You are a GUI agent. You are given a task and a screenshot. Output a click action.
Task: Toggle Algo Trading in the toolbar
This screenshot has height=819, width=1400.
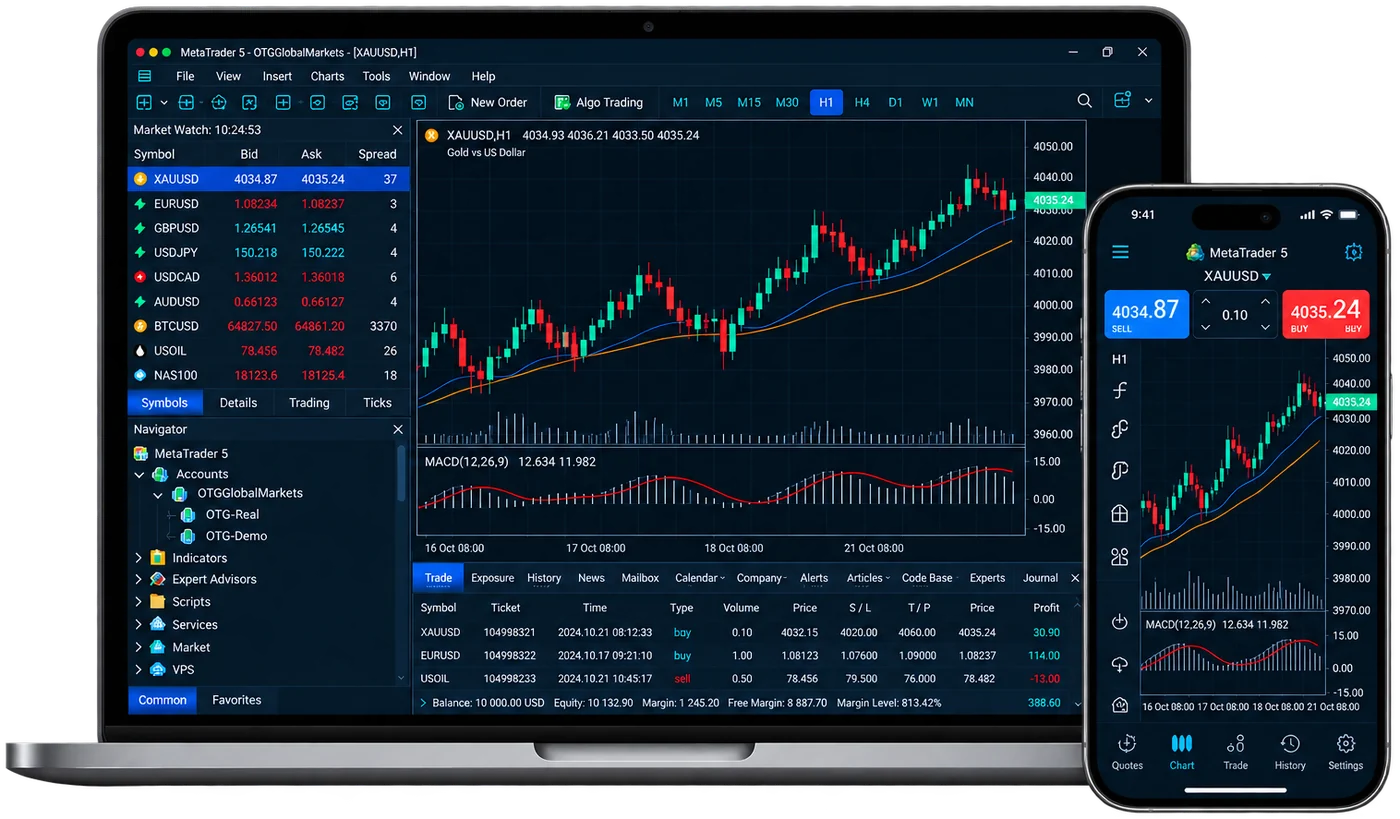598,102
